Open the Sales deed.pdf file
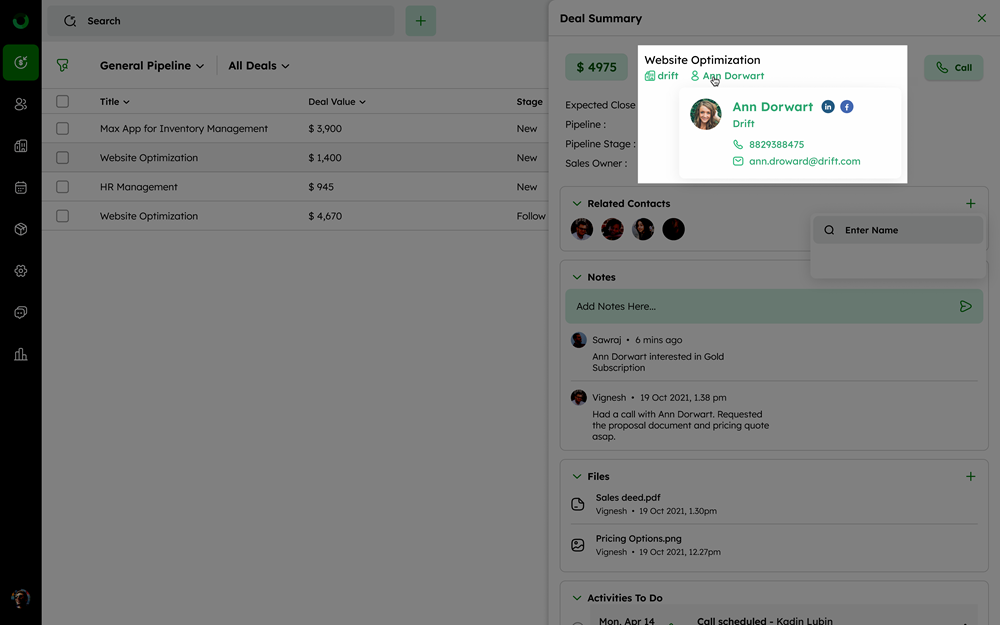This screenshot has width=1000, height=625. pos(628,497)
